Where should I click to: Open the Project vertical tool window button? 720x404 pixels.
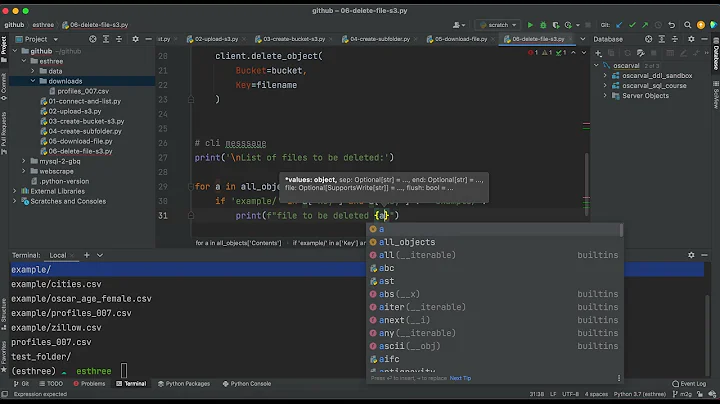coord(4,49)
